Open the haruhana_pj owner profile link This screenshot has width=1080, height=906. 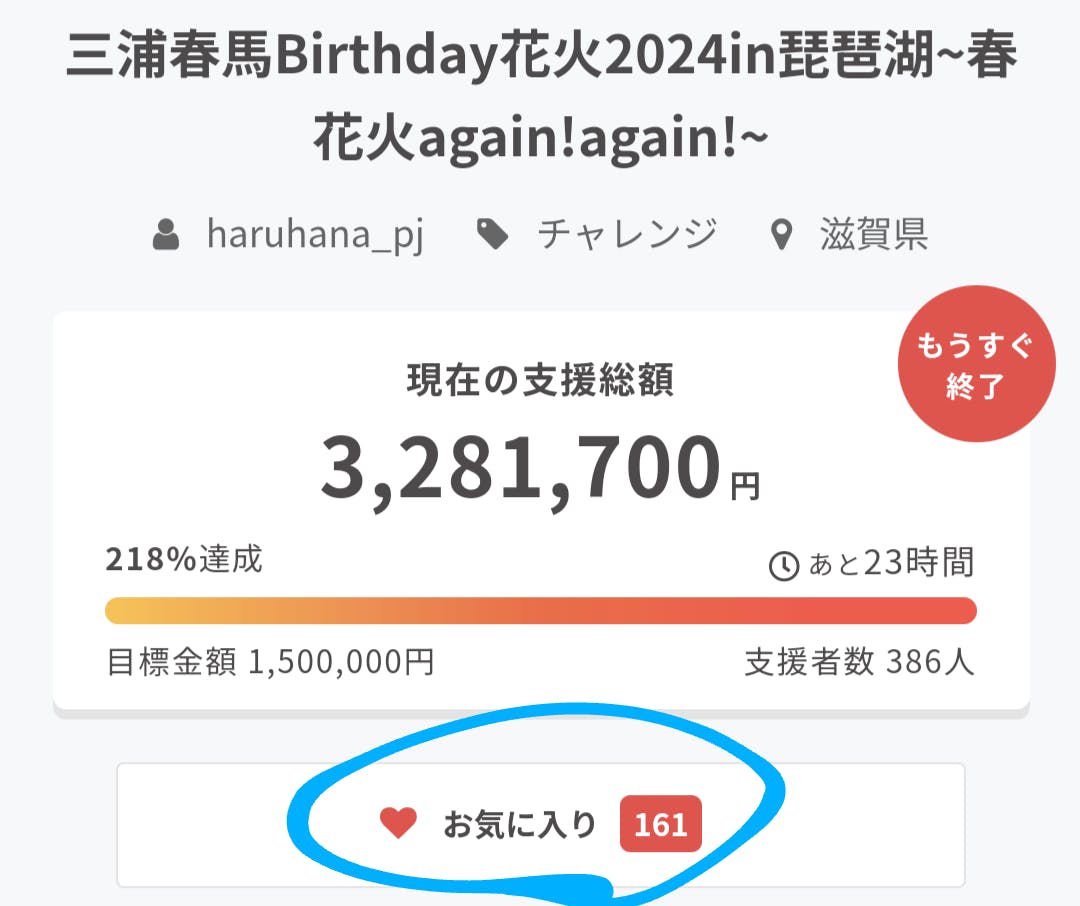point(315,235)
